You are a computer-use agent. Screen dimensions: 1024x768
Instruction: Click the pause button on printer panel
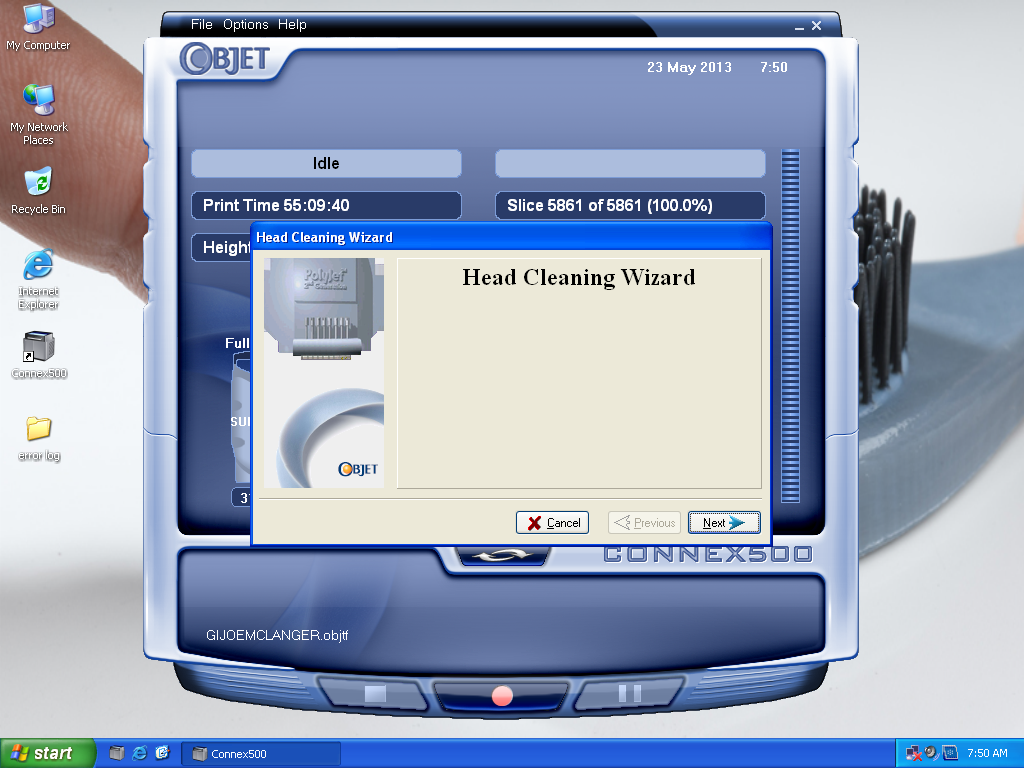tap(630, 694)
